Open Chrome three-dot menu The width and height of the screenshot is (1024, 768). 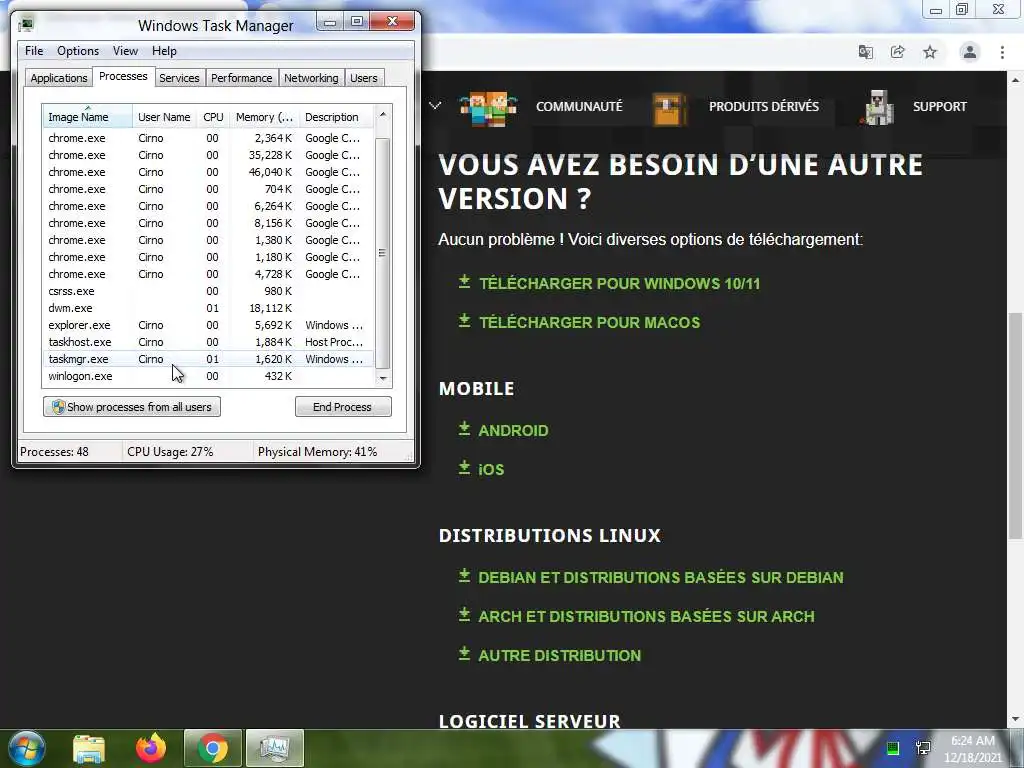(1002, 52)
